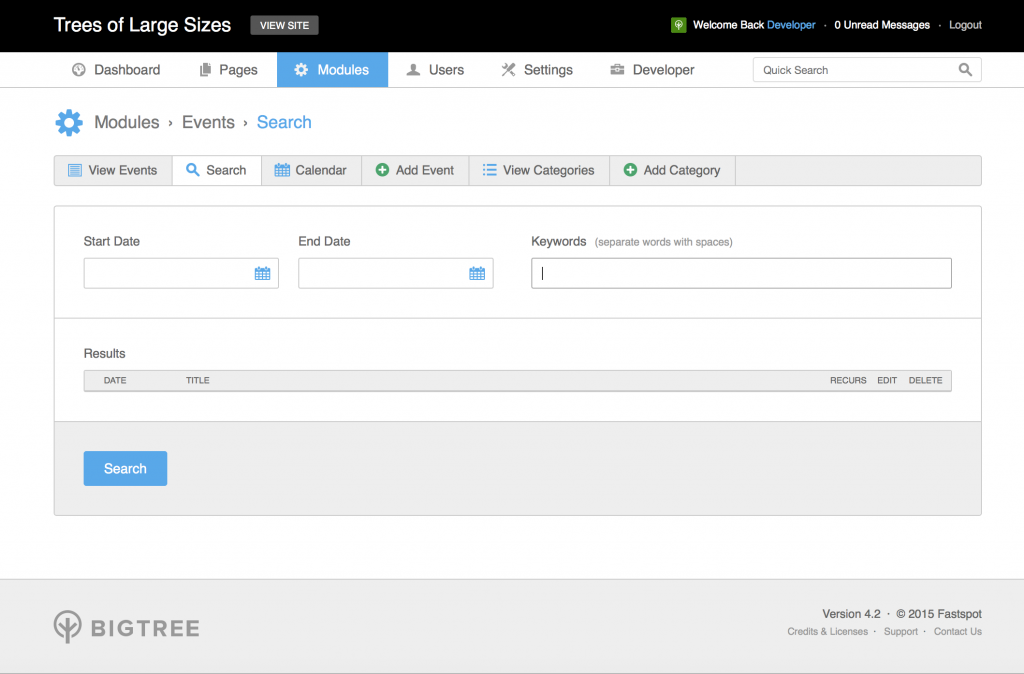Select the Search sub-tab
The width and height of the screenshot is (1024, 674).
217,170
